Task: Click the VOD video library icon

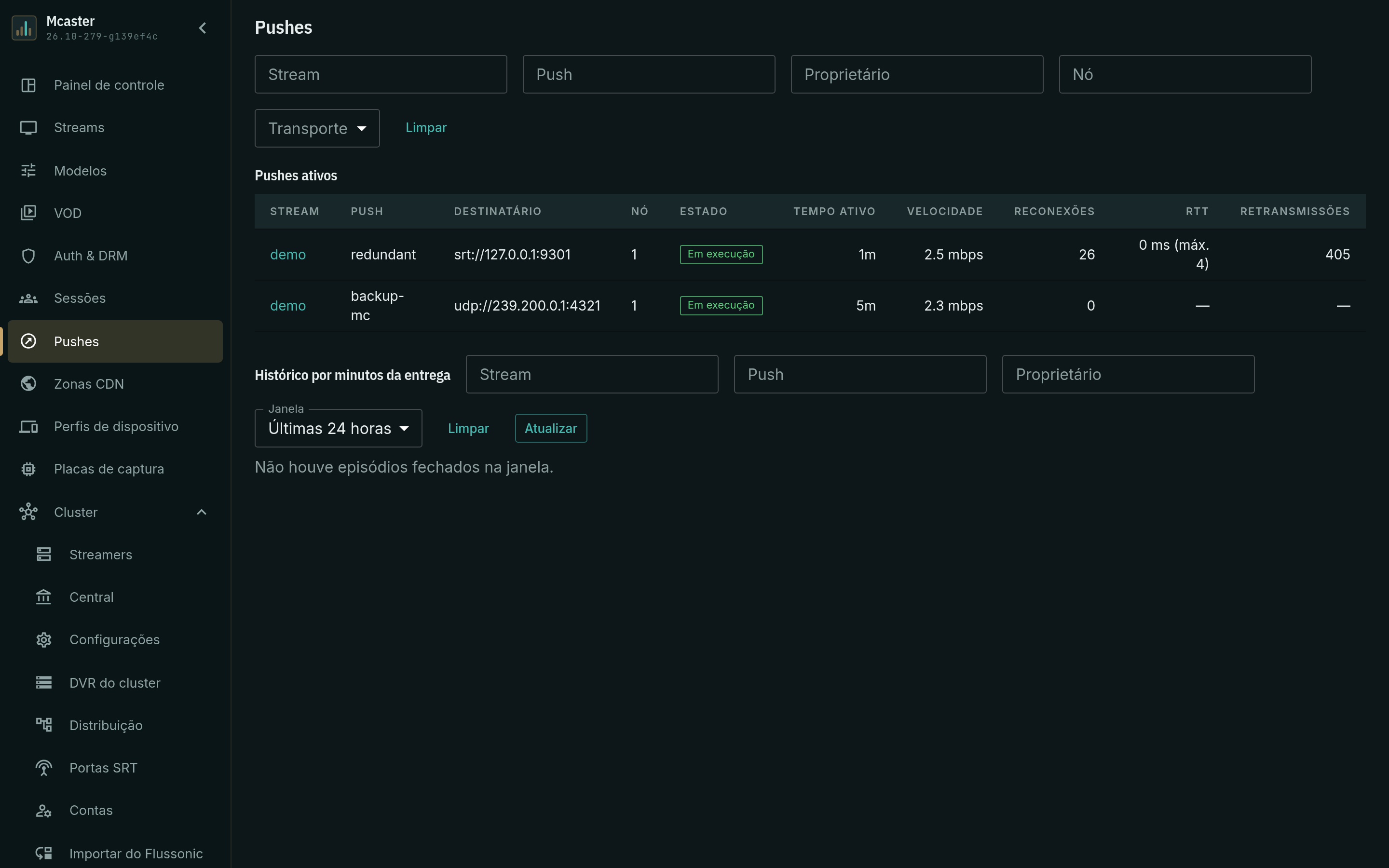Action: click(28, 213)
